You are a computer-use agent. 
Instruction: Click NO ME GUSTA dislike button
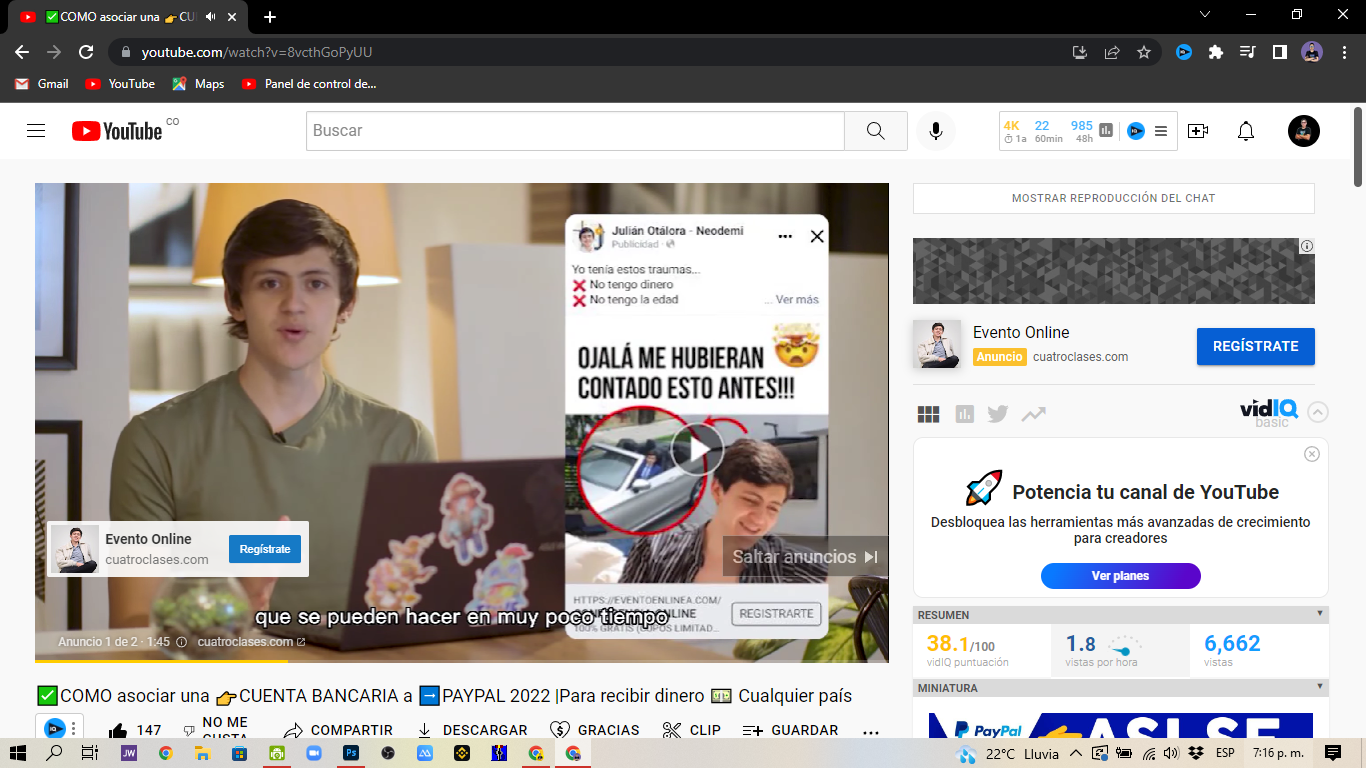(x=215, y=730)
